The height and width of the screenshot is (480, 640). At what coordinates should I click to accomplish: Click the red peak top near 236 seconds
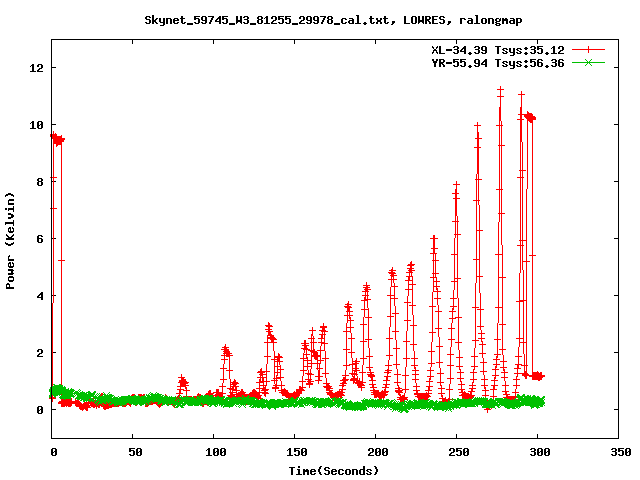pyautogui.click(x=434, y=240)
